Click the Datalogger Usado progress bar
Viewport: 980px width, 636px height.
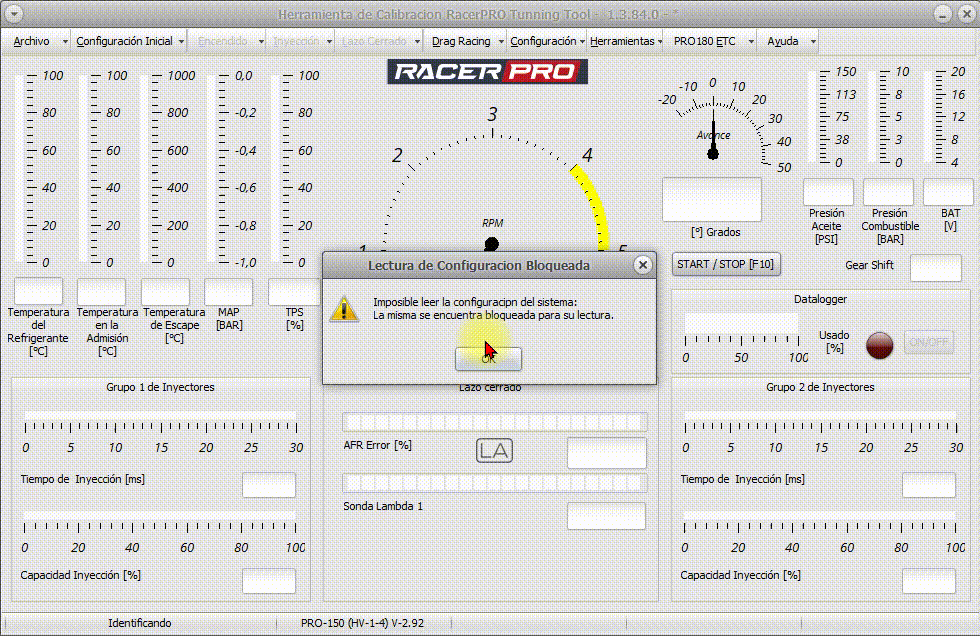tap(741, 324)
